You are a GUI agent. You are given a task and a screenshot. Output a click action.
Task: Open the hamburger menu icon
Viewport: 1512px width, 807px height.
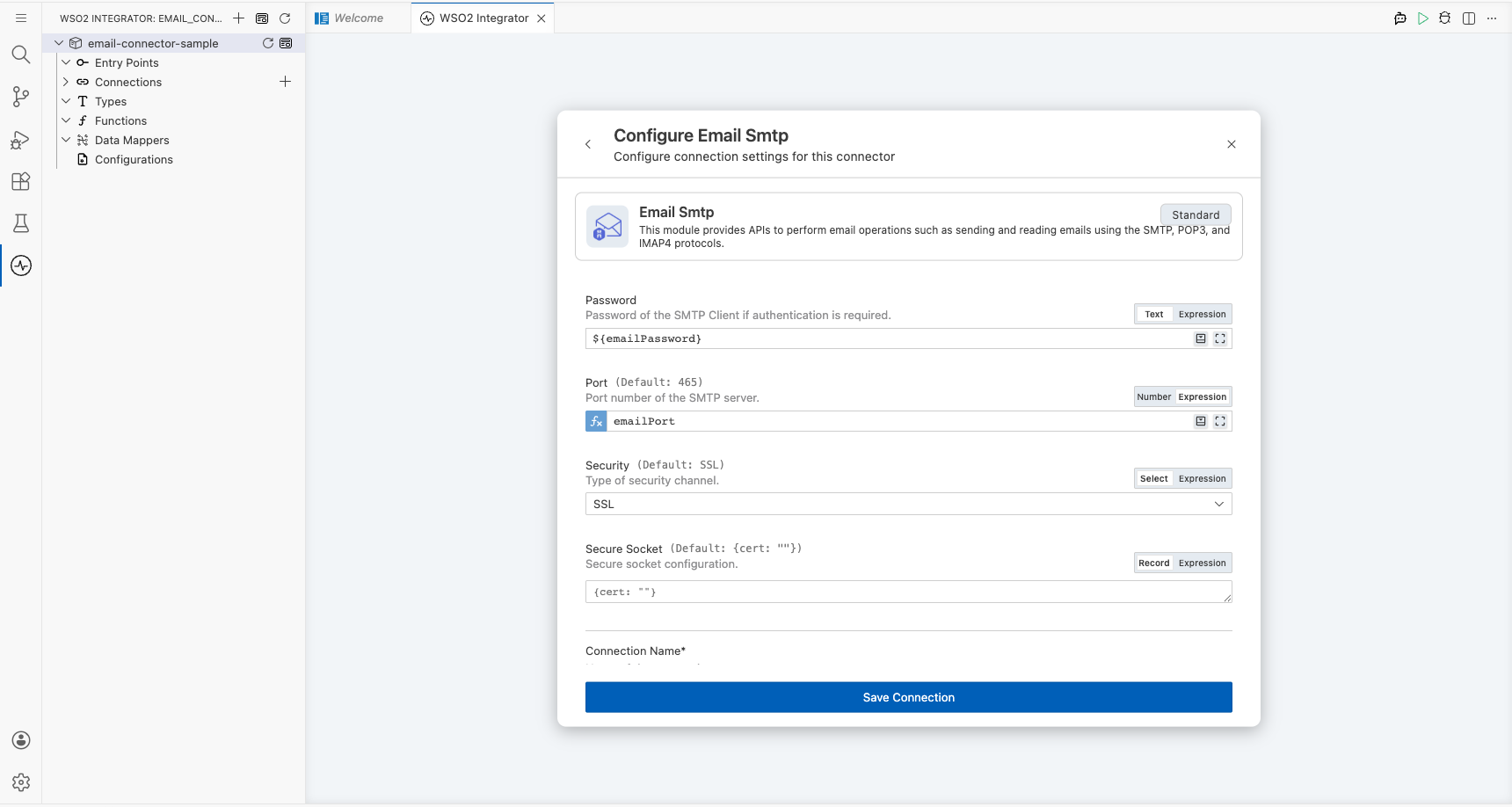[21, 18]
